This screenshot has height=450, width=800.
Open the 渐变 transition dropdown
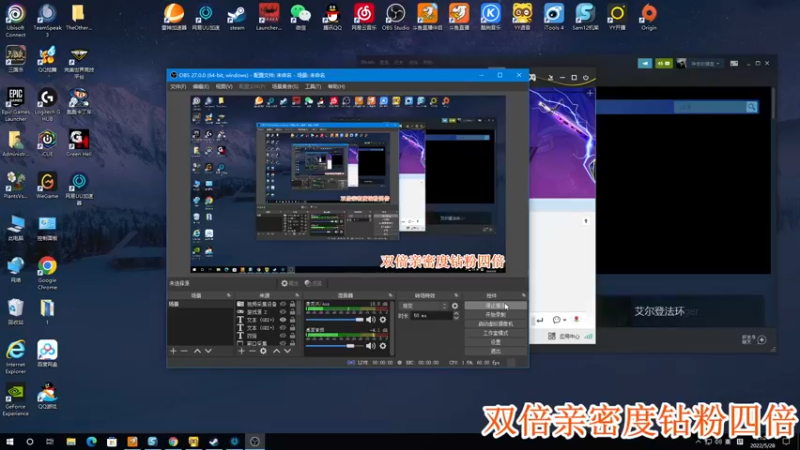pos(424,306)
